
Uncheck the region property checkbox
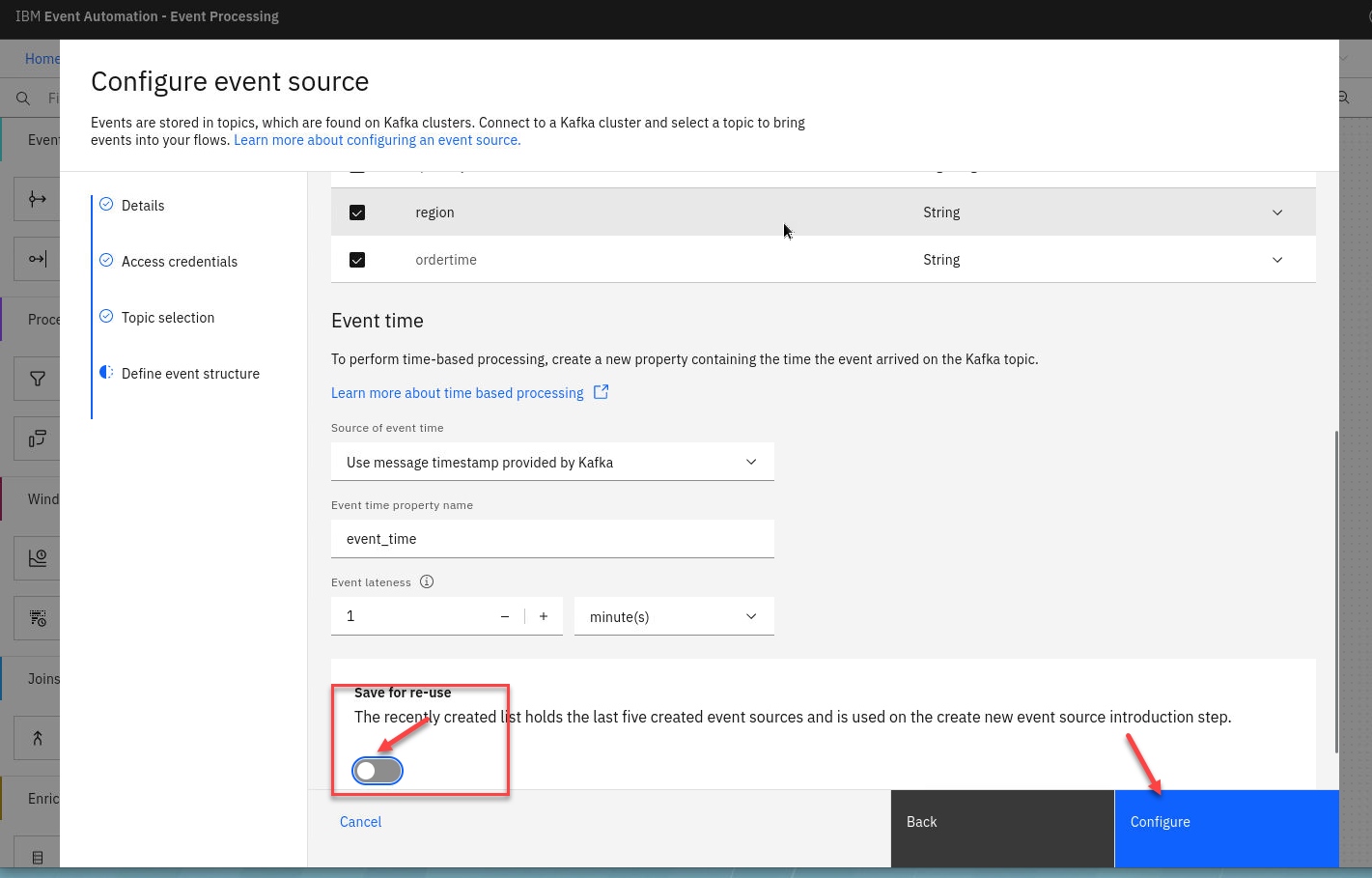pyautogui.click(x=357, y=212)
